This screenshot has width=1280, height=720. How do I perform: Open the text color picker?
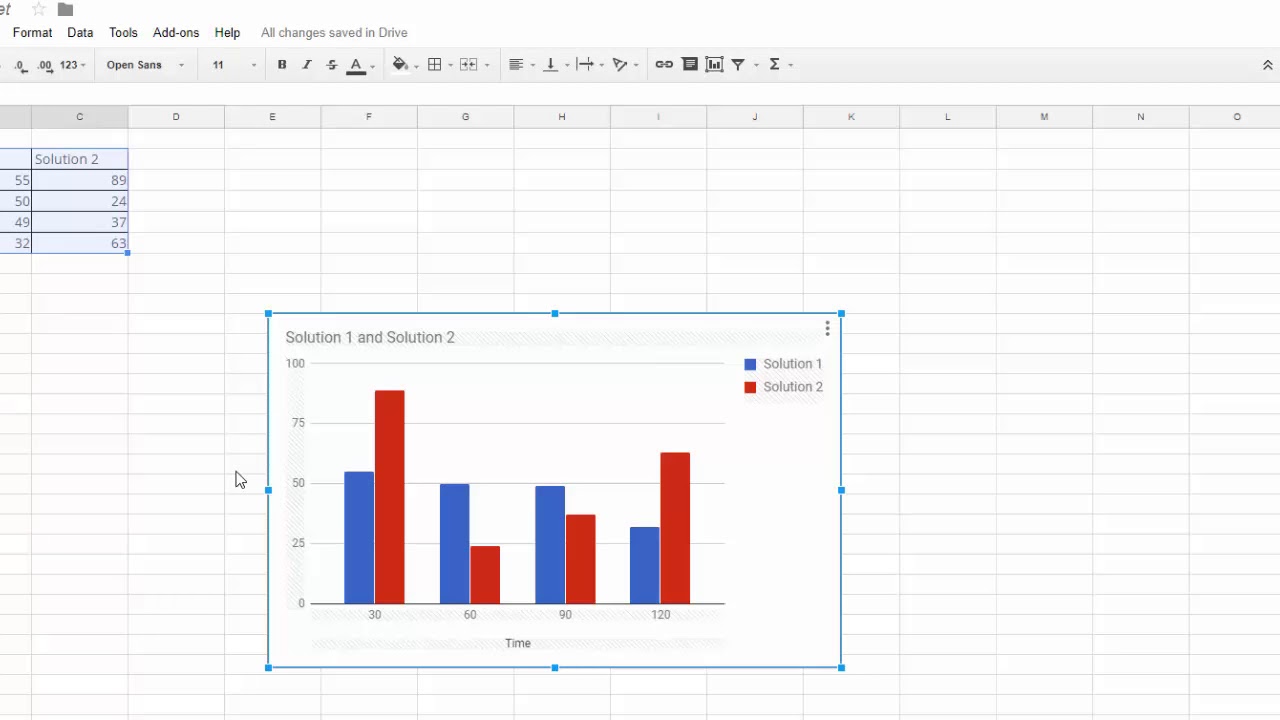point(356,65)
